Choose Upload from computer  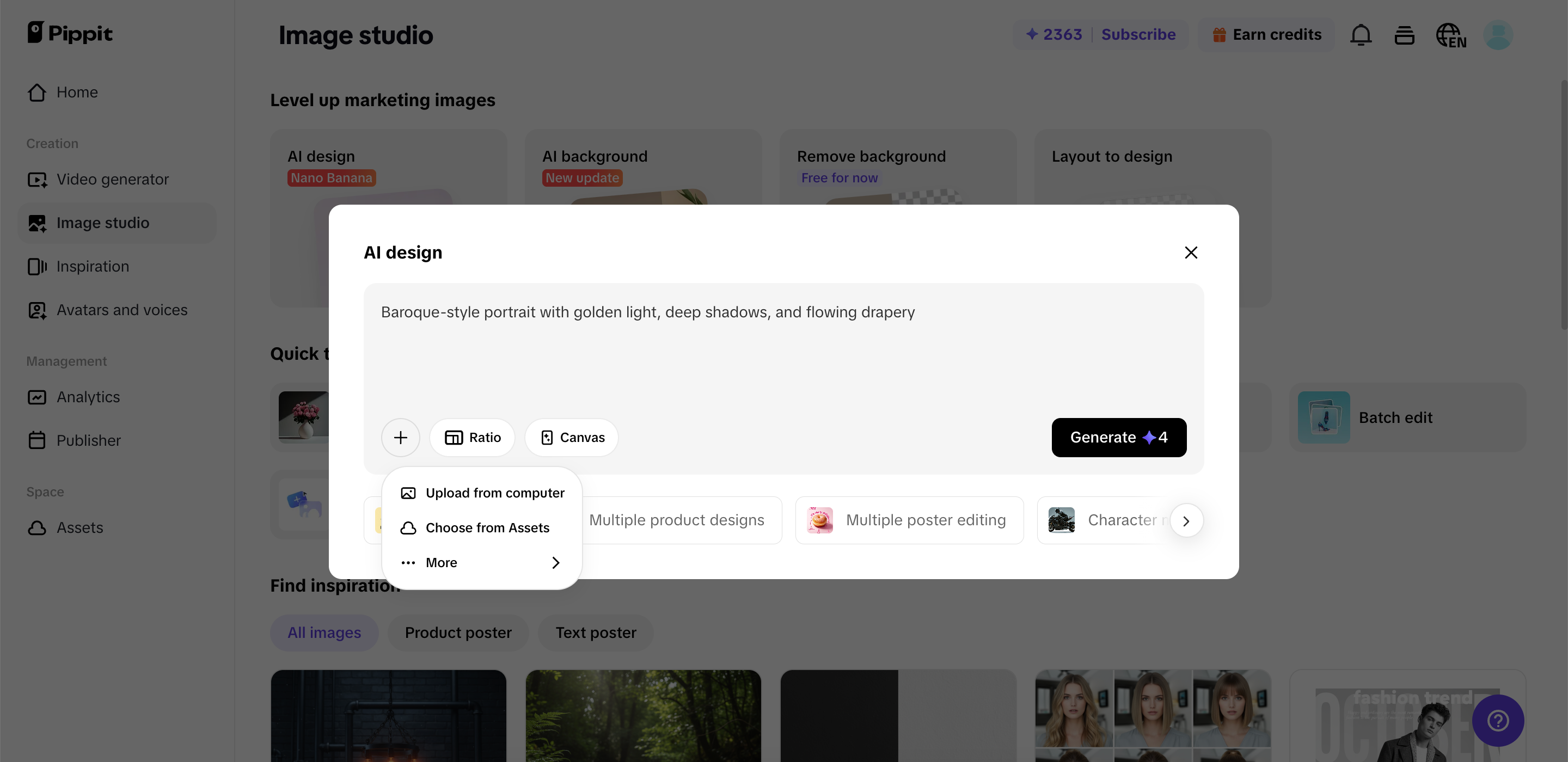482,493
